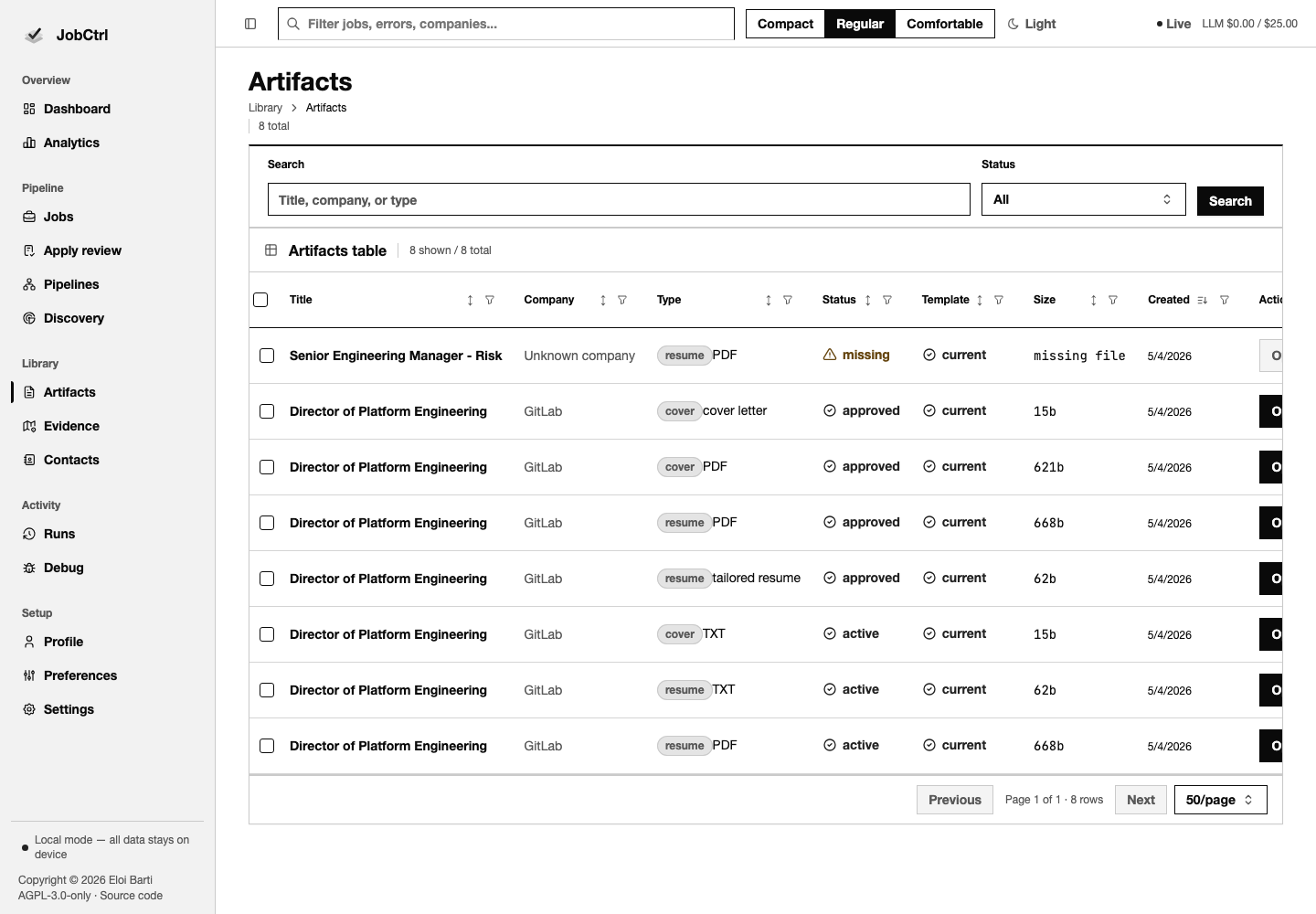
Task: Filter the Template column
Action: (x=999, y=300)
